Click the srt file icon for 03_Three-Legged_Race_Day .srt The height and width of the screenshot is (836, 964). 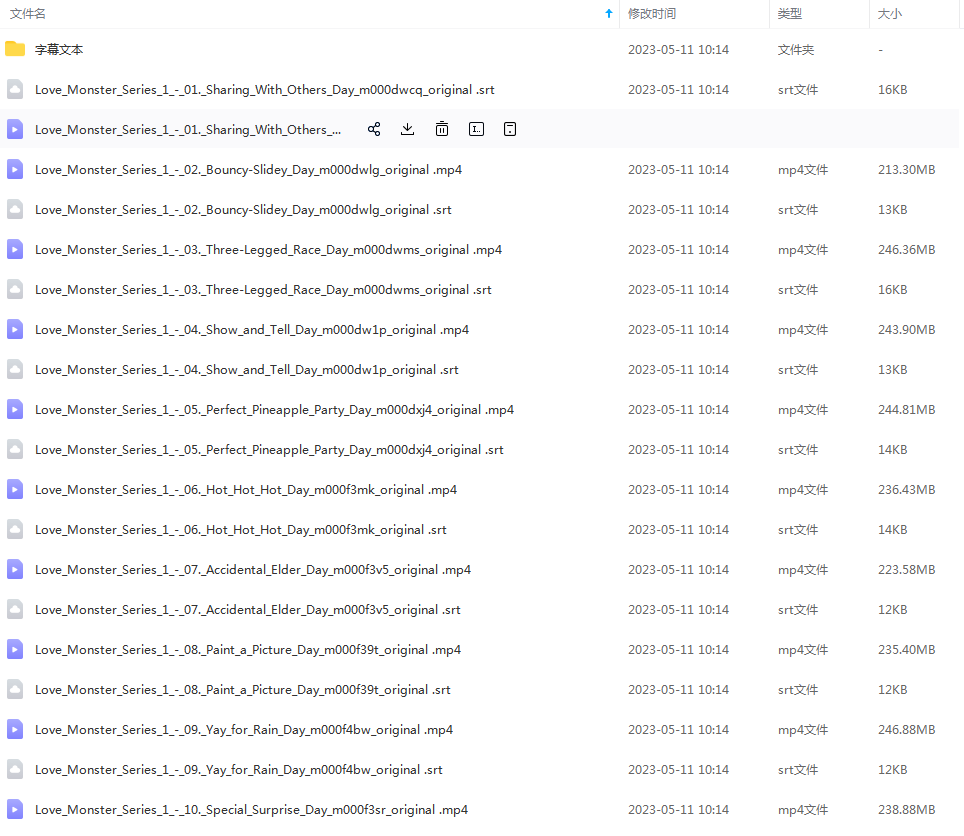click(x=15, y=289)
